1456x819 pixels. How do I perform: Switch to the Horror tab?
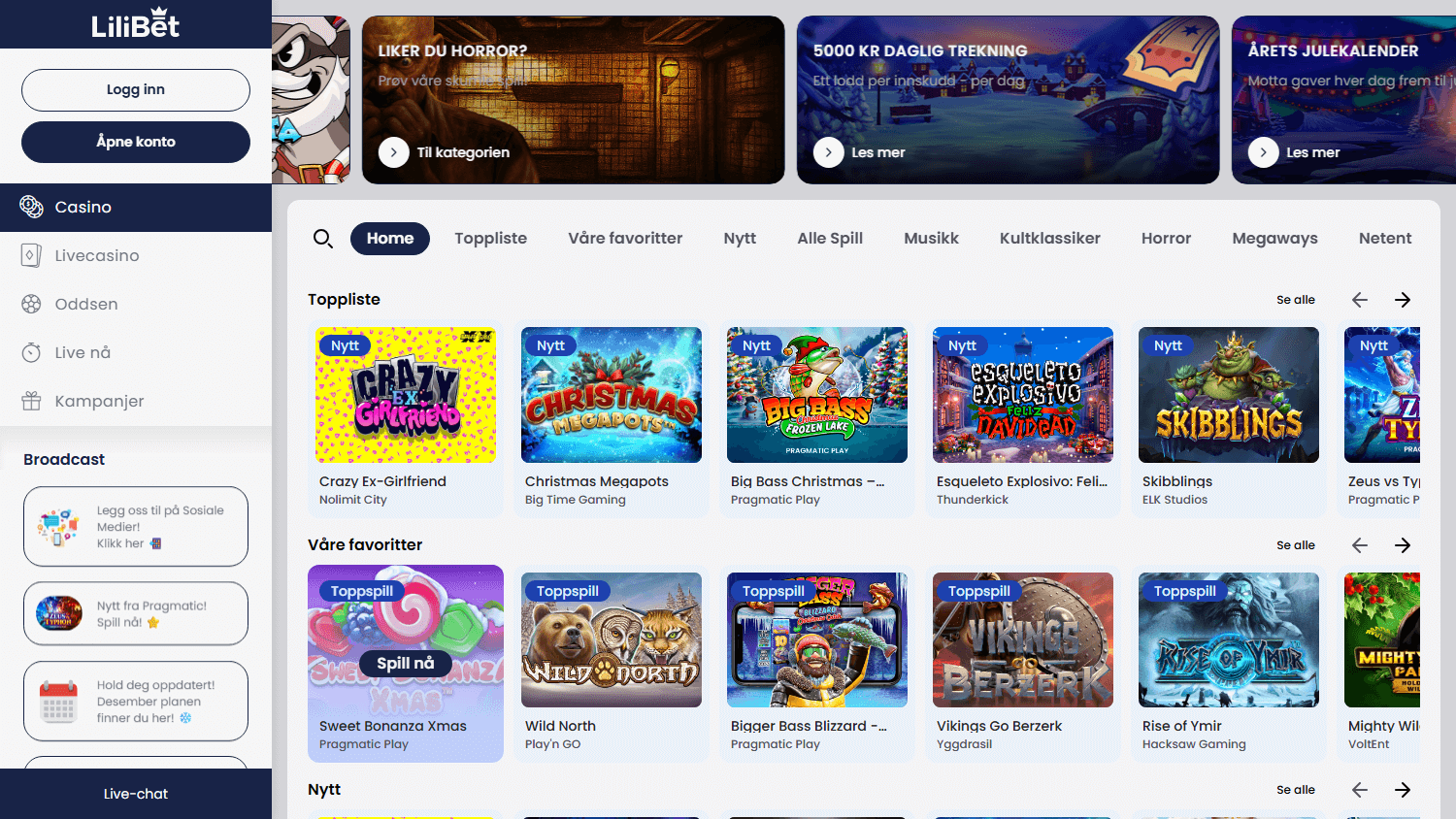pos(1165,238)
